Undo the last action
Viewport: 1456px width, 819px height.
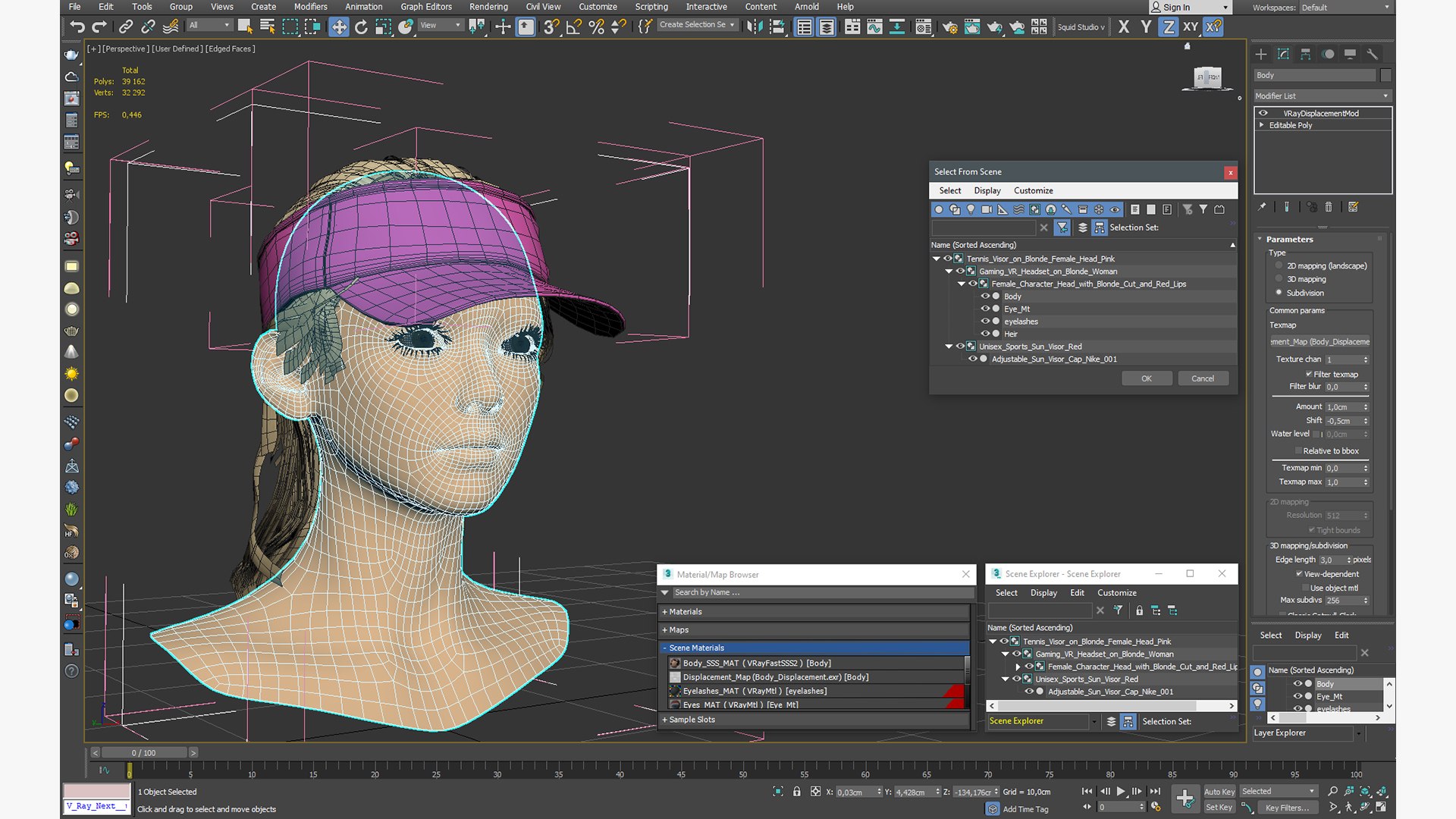[77, 27]
